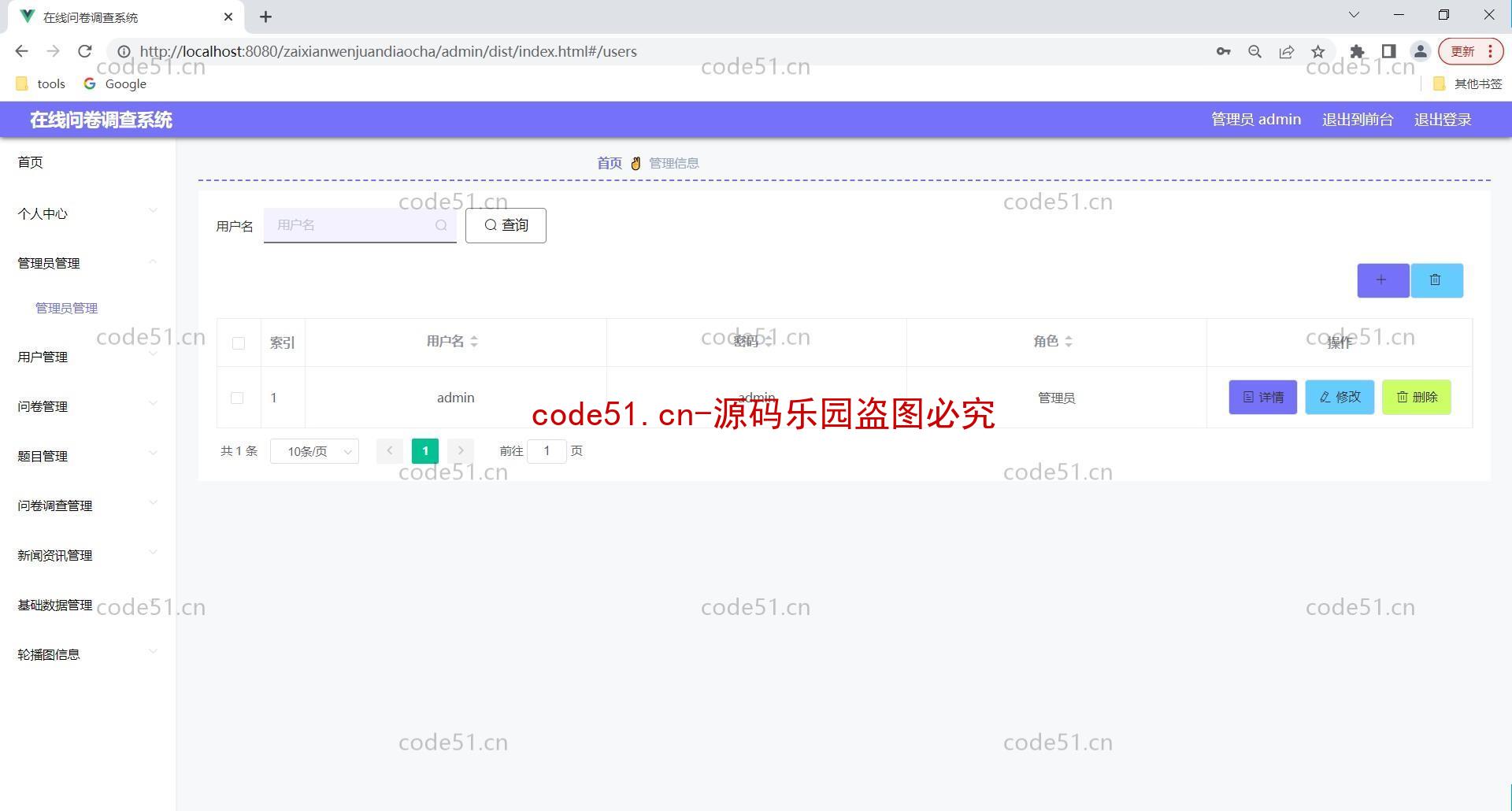Screen dimensions: 1512x811
Task: Go back with browser back arrow
Action: pos(21,51)
